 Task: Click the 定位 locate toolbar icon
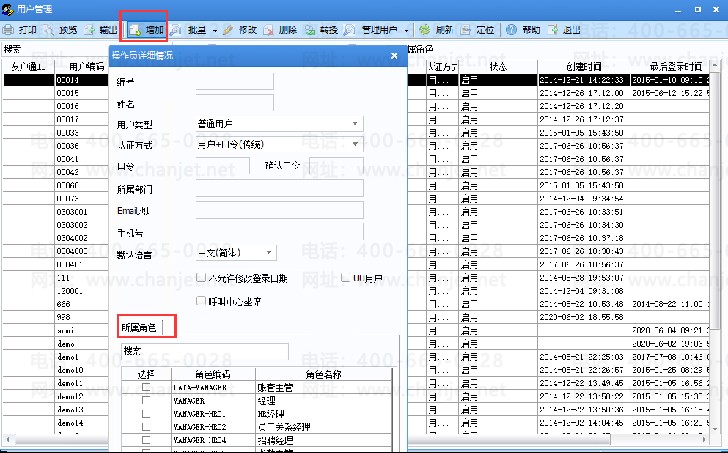click(465, 30)
